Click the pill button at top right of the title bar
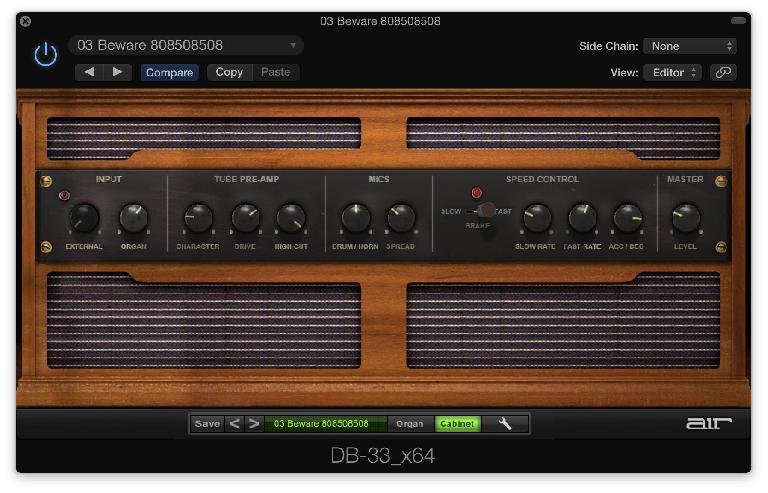The height and width of the screenshot is (493, 768). [738, 21]
